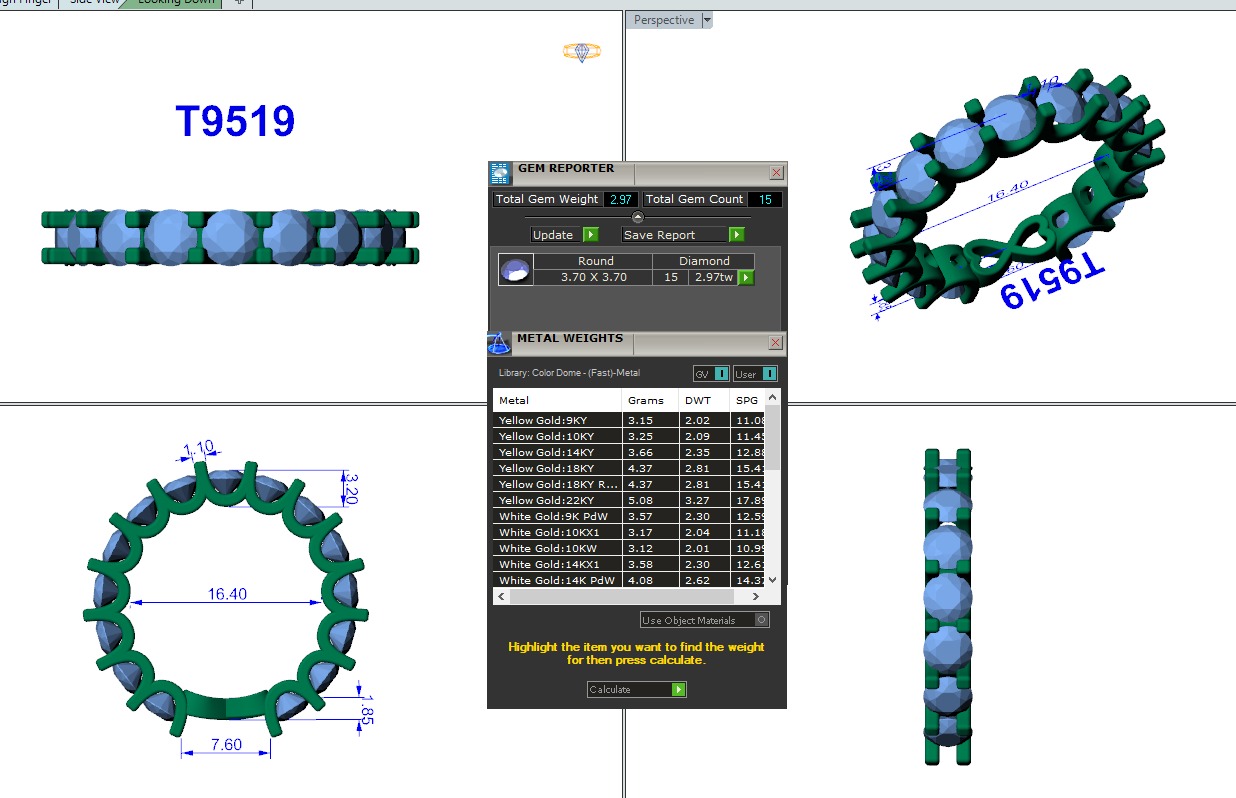The width and height of the screenshot is (1236, 798).
Task: Collapse Gem Reporter section with up arrow
Action: [x=638, y=217]
